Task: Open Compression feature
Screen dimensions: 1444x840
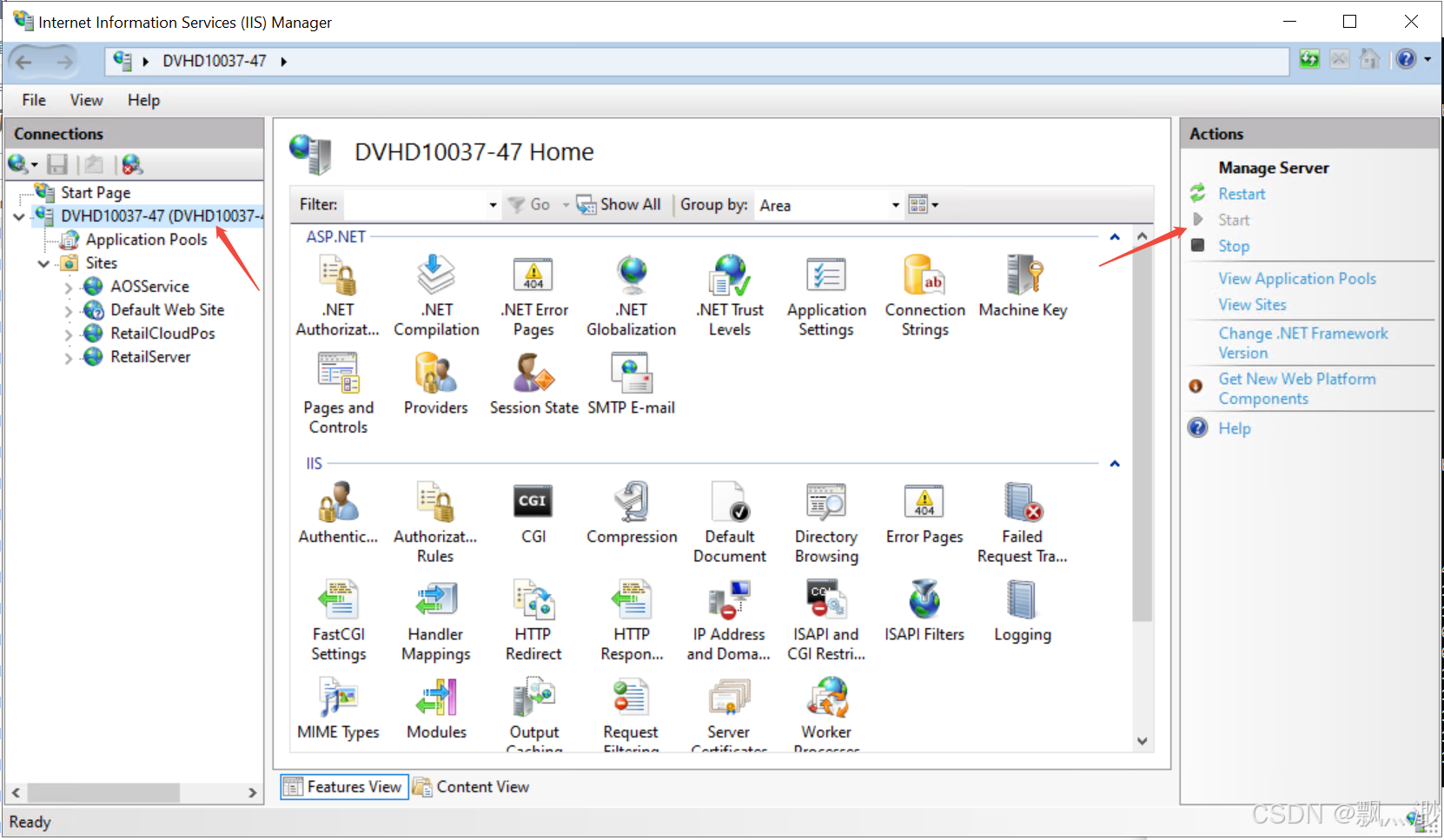Action: click(632, 513)
